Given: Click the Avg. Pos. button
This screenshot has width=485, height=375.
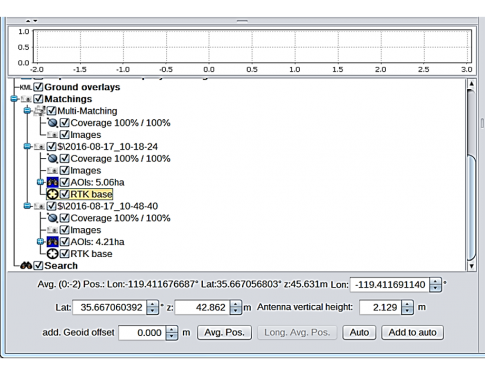Looking at the screenshot, I should [224, 332].
